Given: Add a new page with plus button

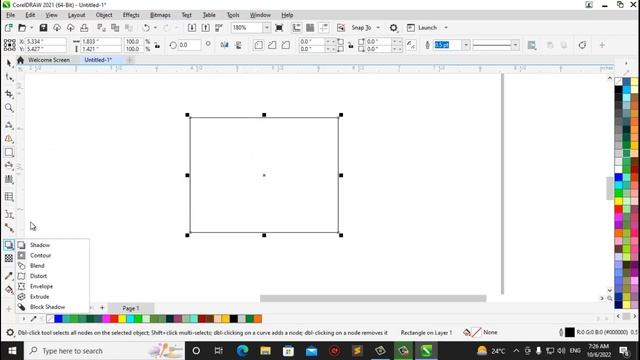Looking at the screenshot, I should tap(102, 308).
